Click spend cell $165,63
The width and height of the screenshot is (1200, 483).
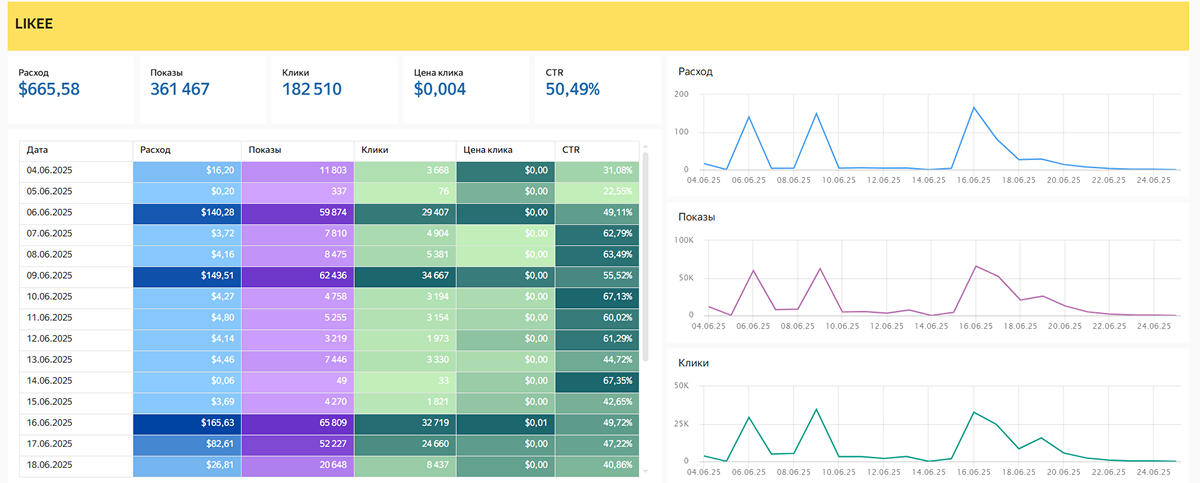tap(187, 423)
